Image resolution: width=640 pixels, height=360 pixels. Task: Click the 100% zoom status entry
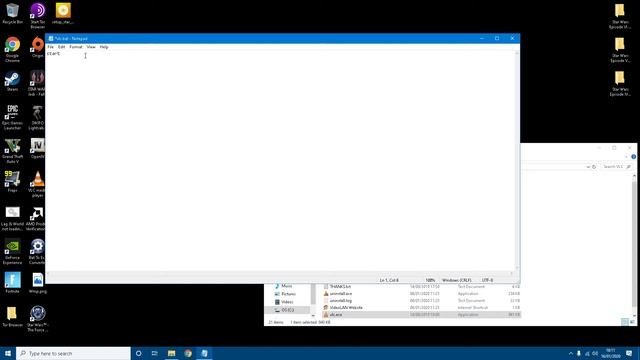(430, 280)
